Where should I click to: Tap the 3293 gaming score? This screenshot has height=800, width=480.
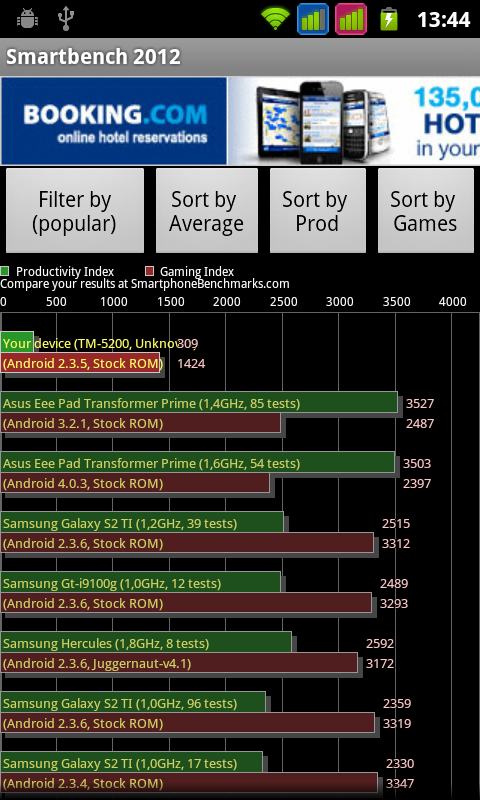click(394, 604)
